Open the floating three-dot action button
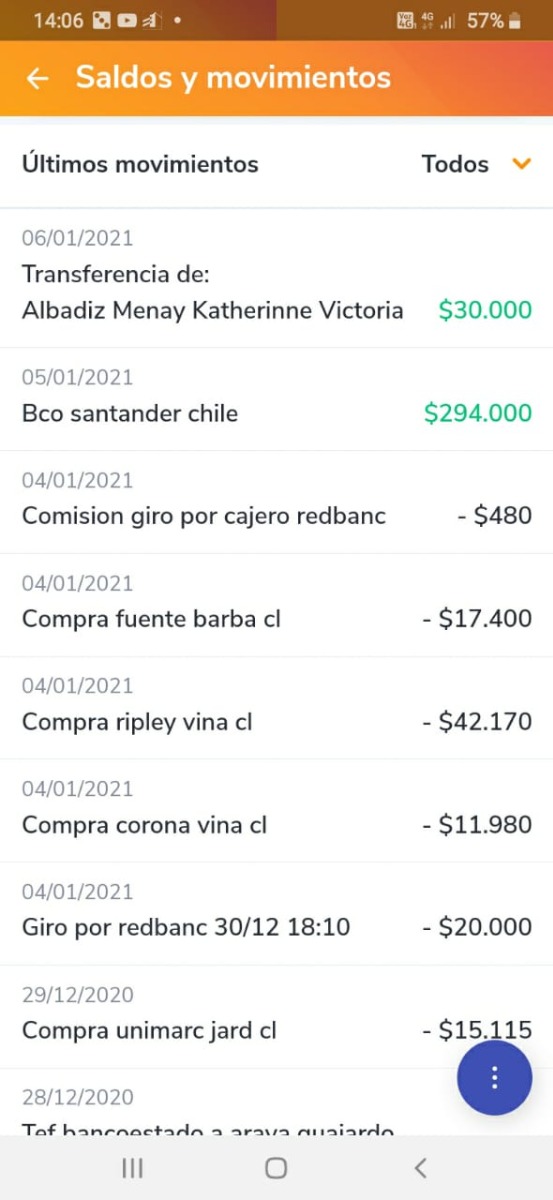Viewport: 553px width, 1200px height. [x=494, y=1078]
